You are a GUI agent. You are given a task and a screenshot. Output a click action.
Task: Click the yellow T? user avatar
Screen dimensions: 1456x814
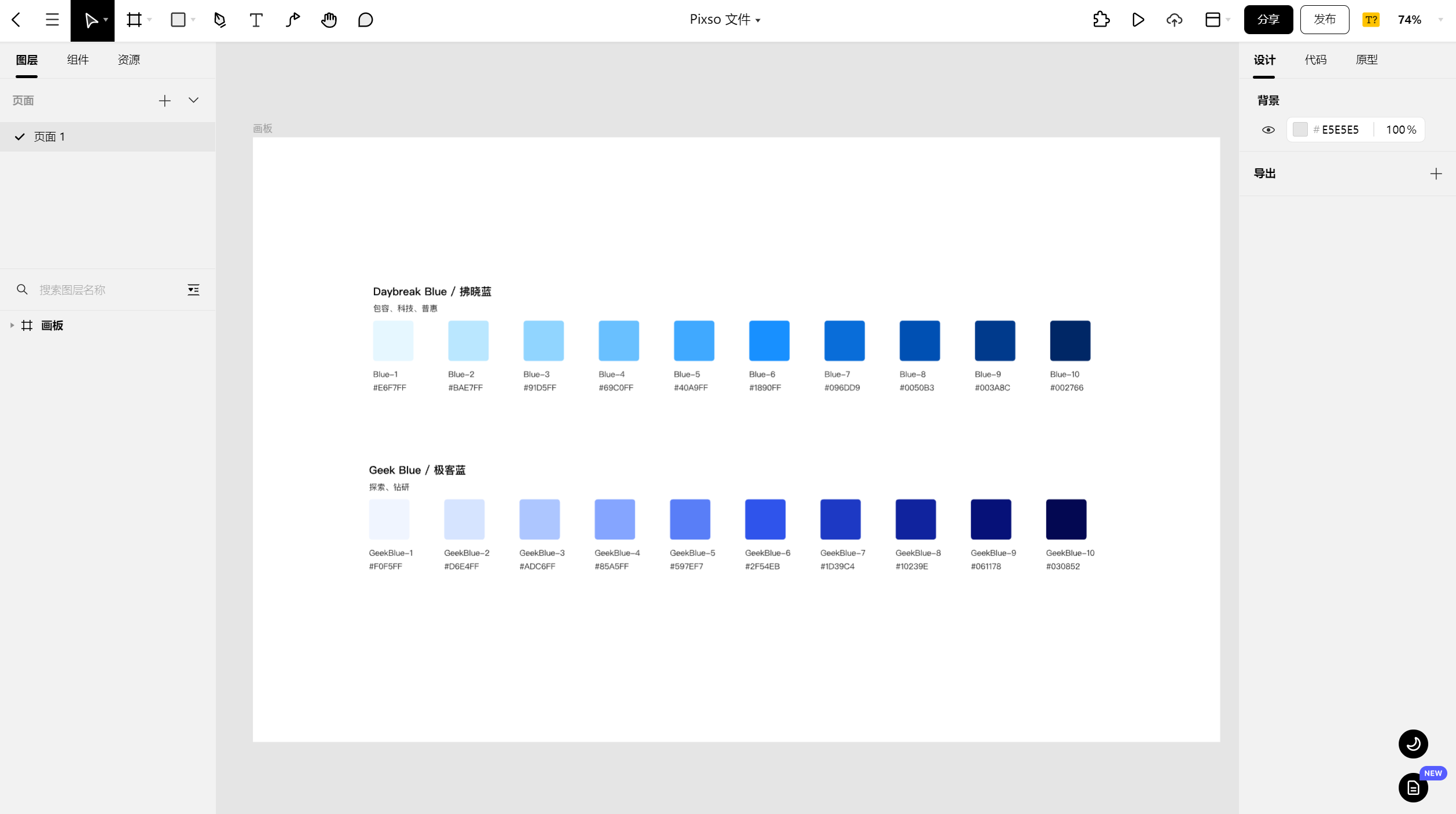coord(1371,20)
